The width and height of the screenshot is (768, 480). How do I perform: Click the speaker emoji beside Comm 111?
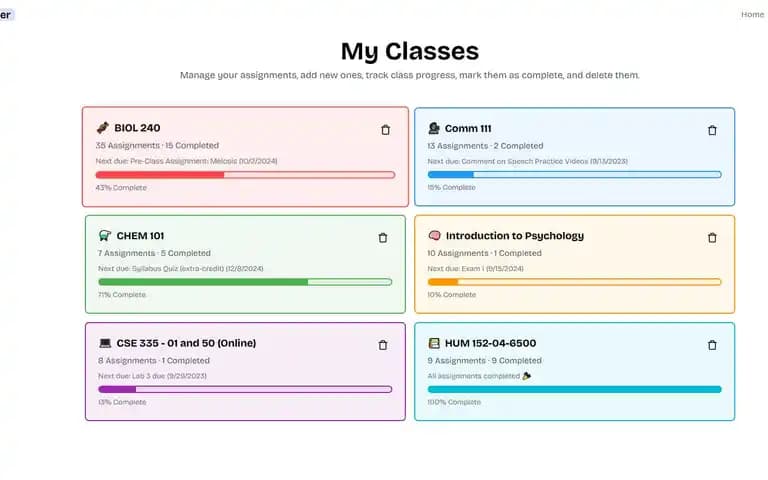(x=434, y=128)
